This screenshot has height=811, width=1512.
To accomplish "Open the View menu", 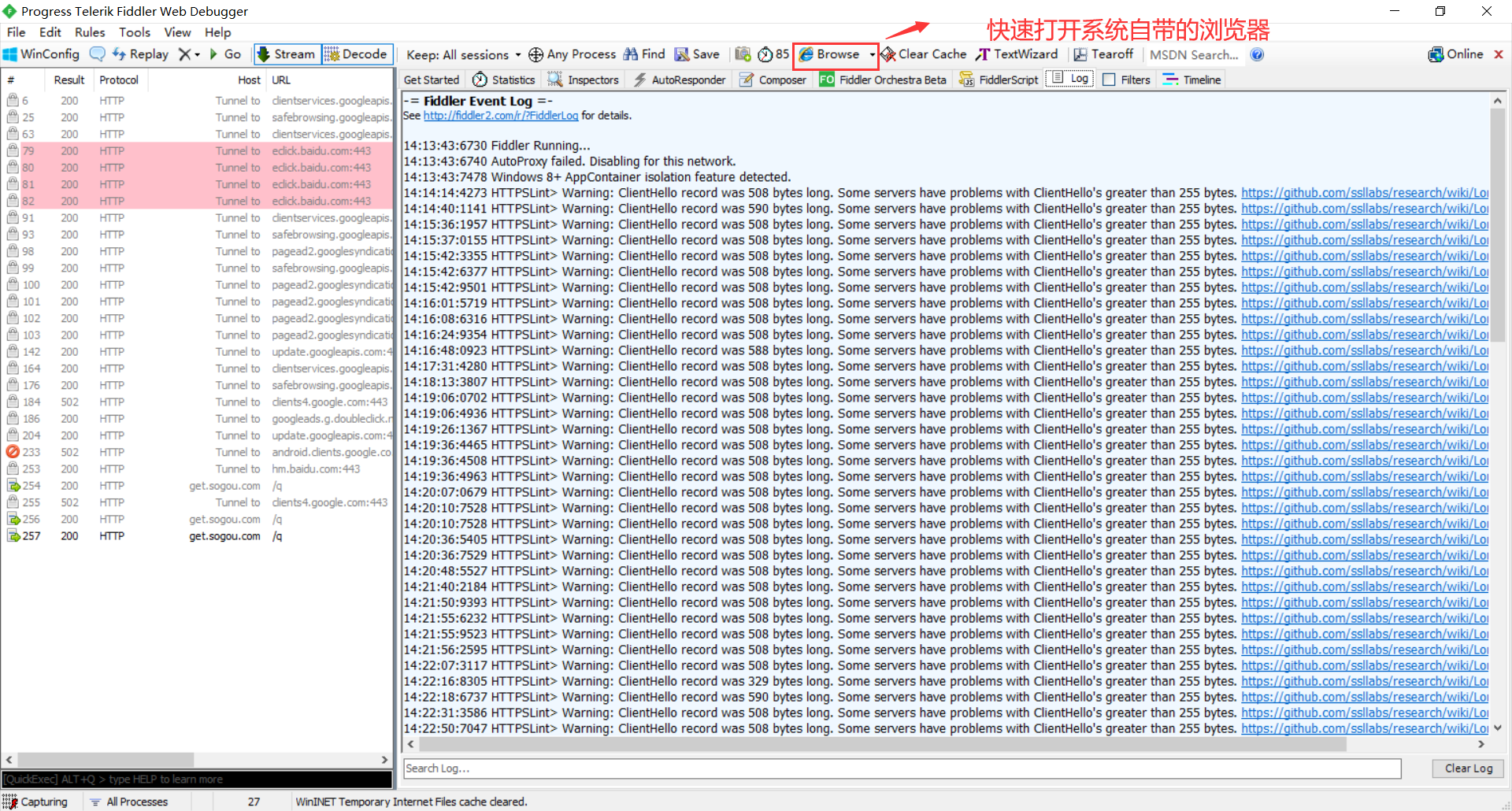I will 177,32.
